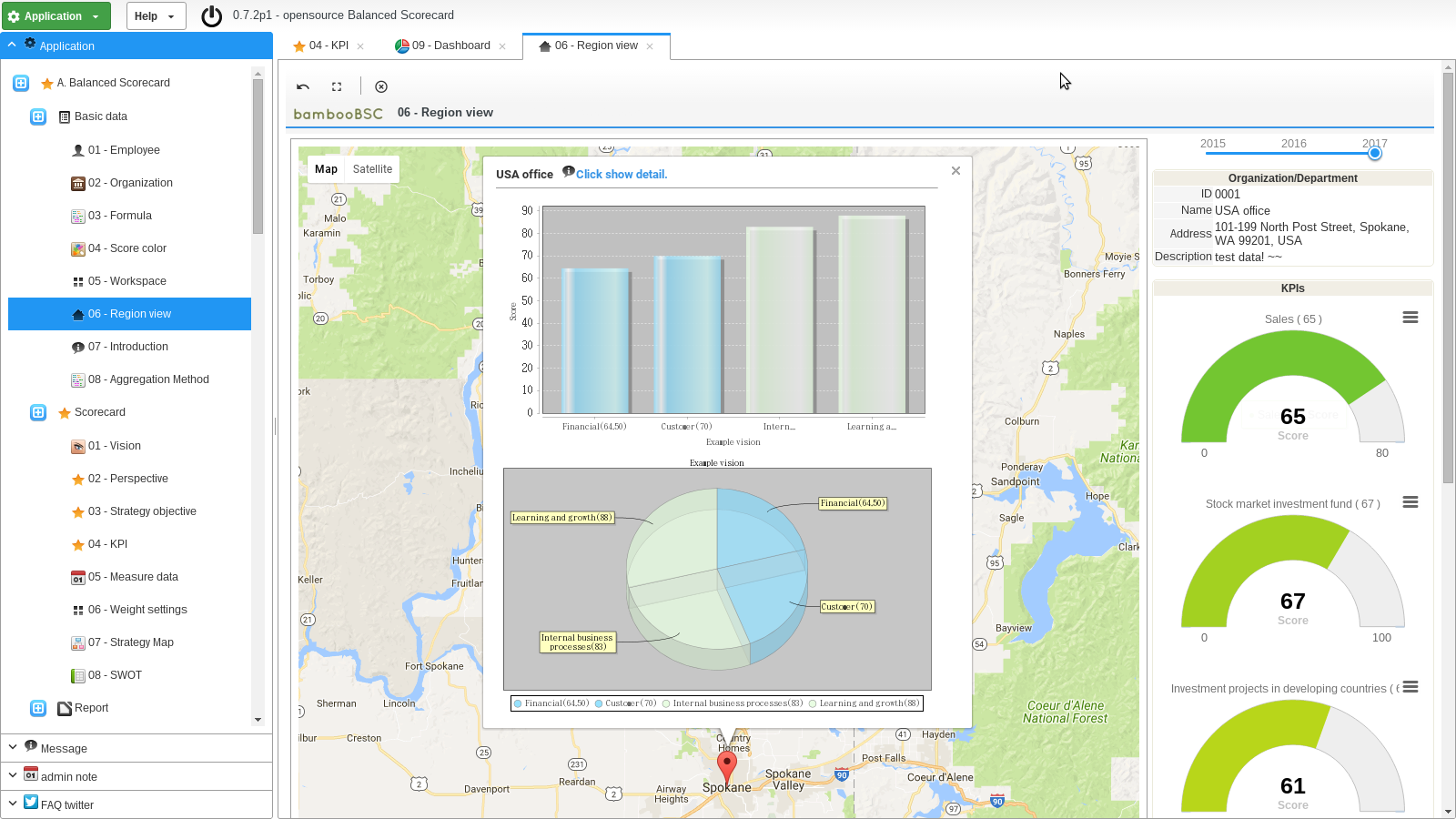
Task: Click the circled X close-page icon
Action: 381,86
